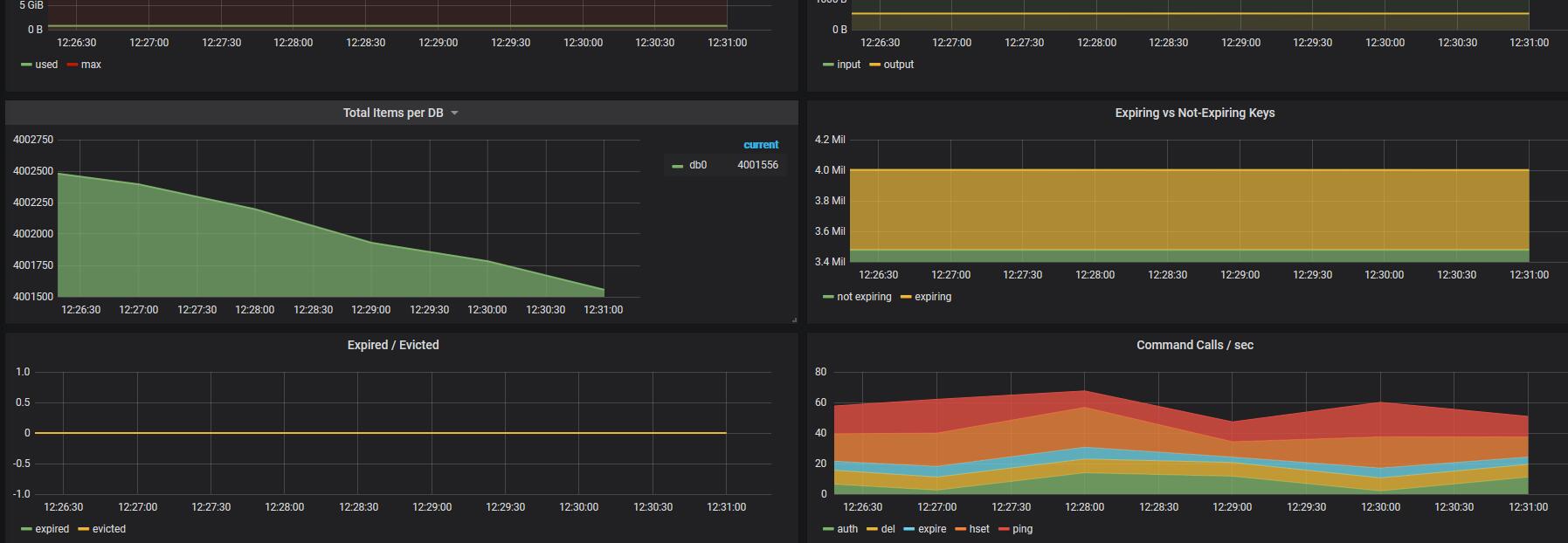Image resolution: width=1568 pixels, height=543 pixels.
Task: Click the db0 green color swatch
Action: [678, 166]
